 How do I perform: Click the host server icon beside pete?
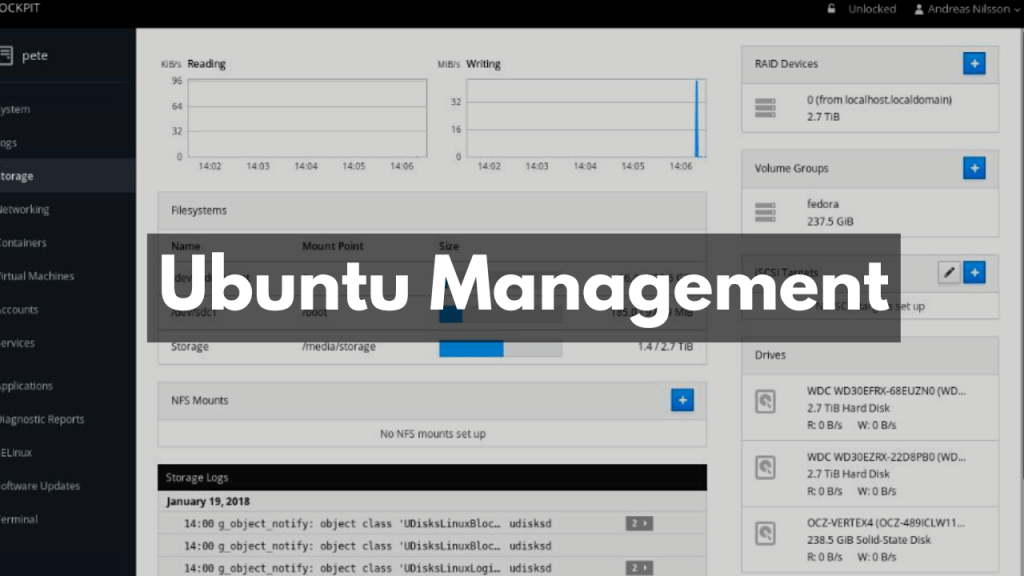coord(6,55)
